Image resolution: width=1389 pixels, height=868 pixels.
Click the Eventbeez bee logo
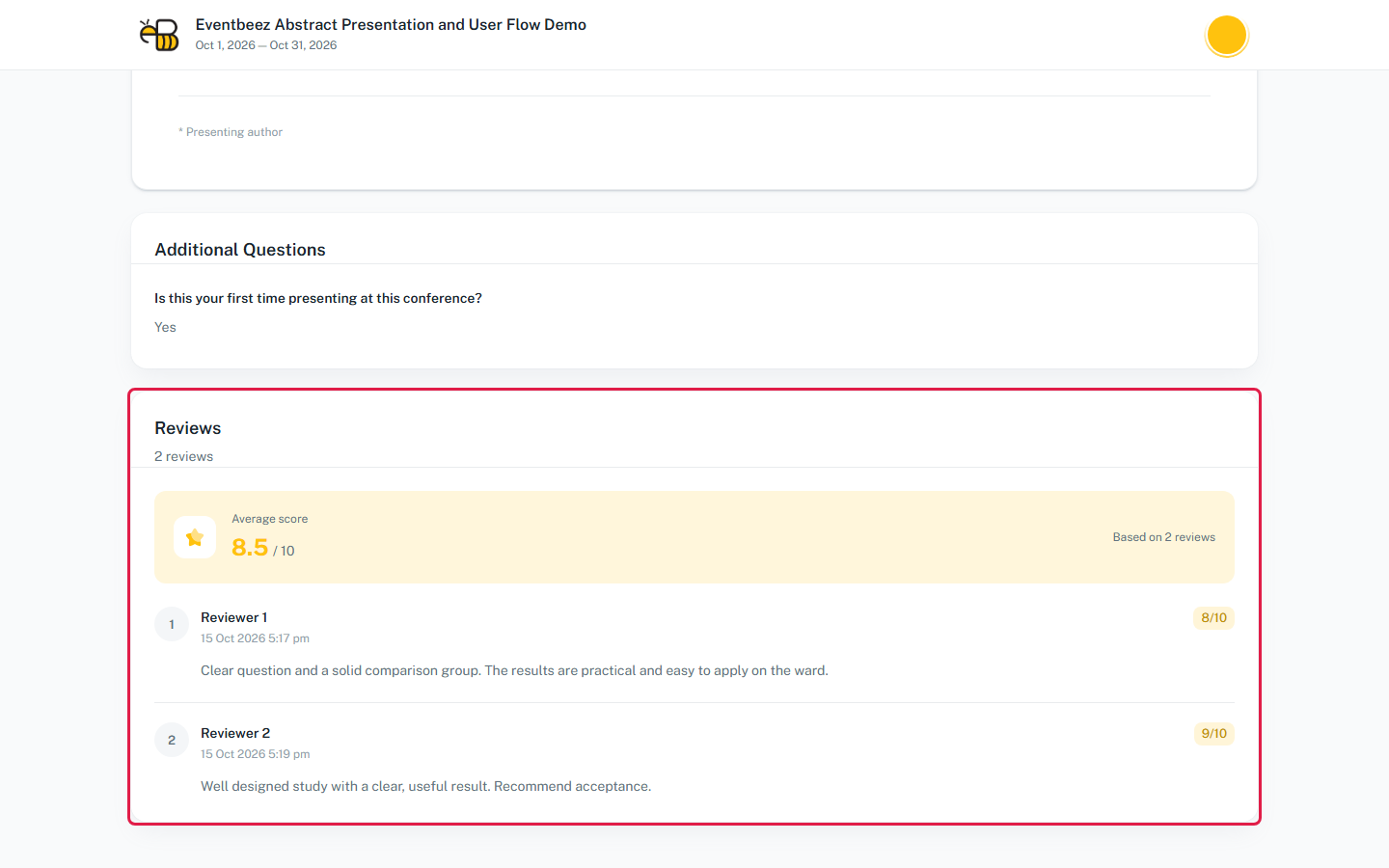tap(159, 35)
